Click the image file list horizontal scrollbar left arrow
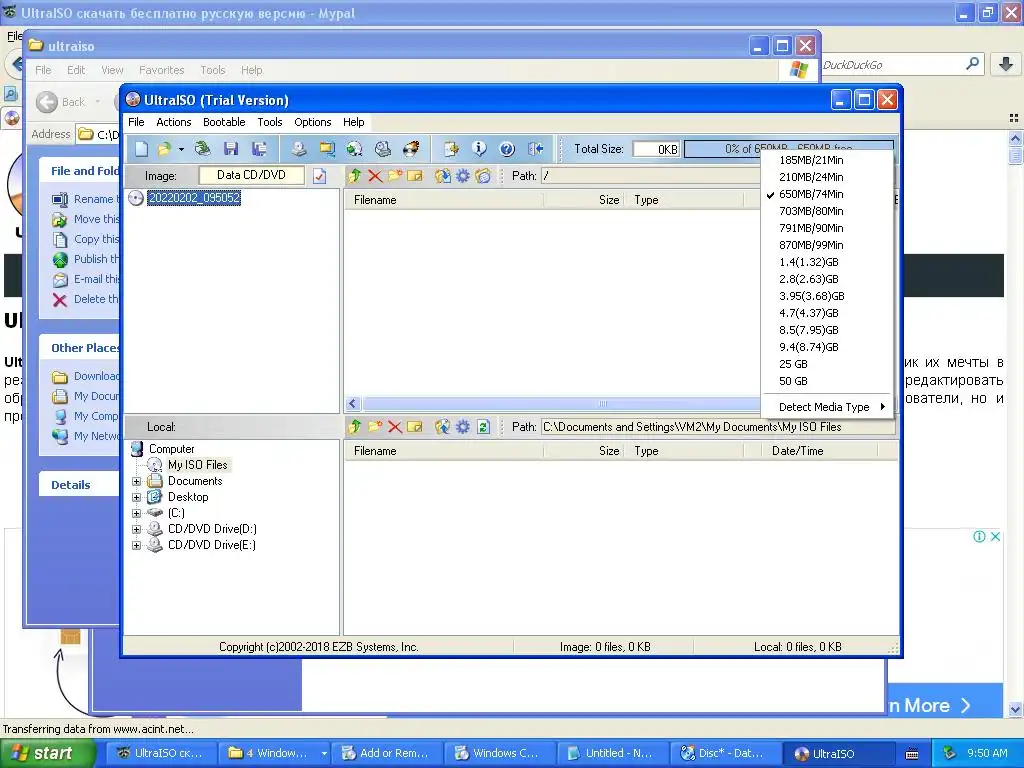Image resolution: width=1024 pixels, height=768 pixels. (353, 404)
